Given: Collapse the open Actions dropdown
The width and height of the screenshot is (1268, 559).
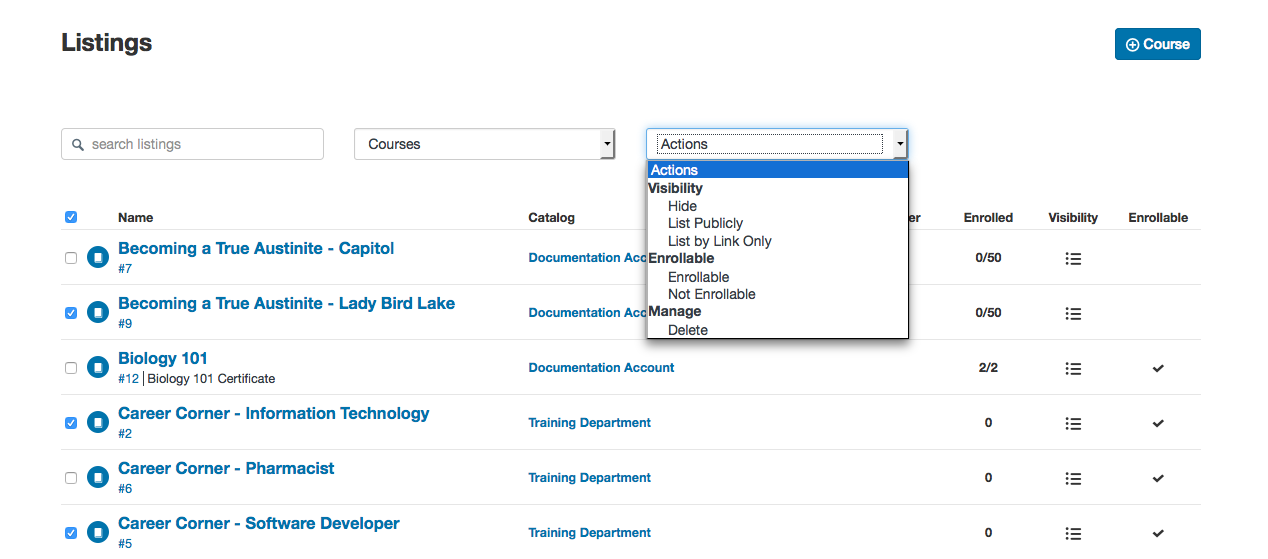Looking at the screenshot, I should tap(777, 144).
